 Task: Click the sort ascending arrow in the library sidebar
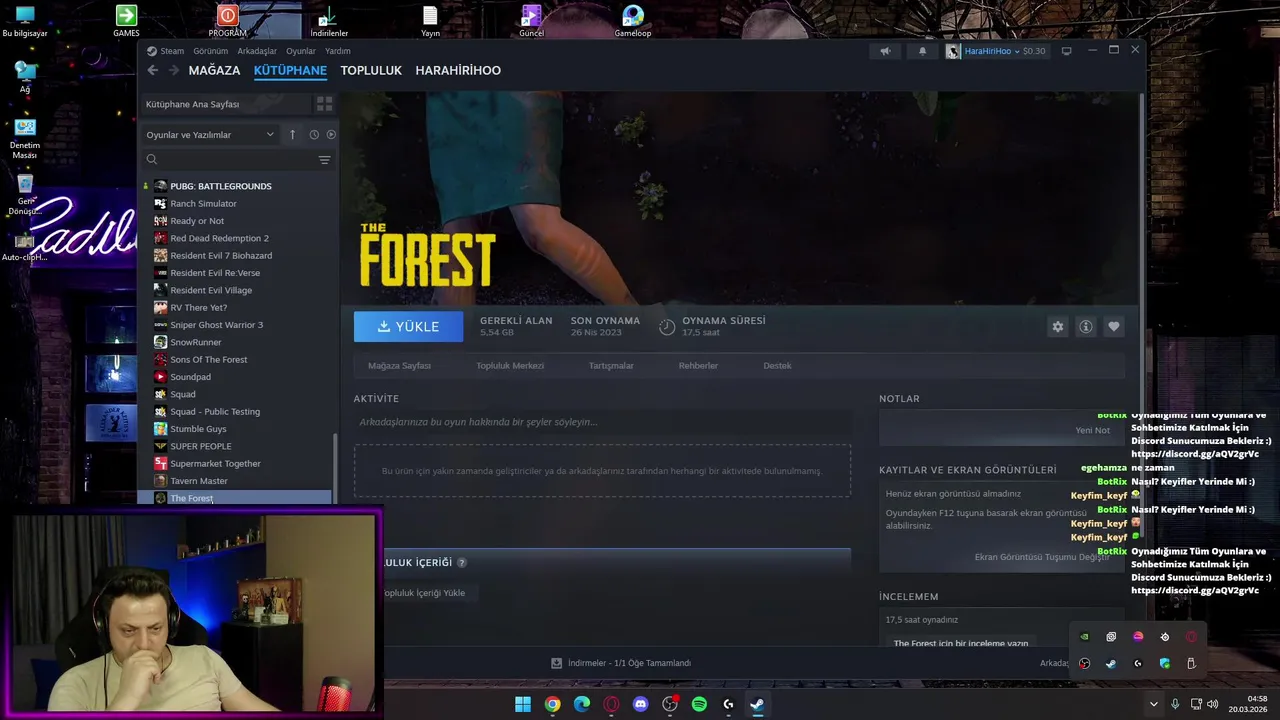tap(292, 134)
